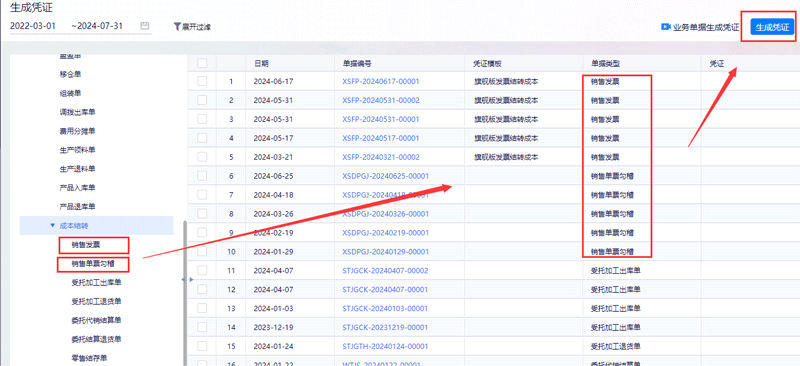Image resolution: width=800 pixels, height=366 pixels.
Task: Click the blue 生成凭证 button
Action: coord(772,27)
